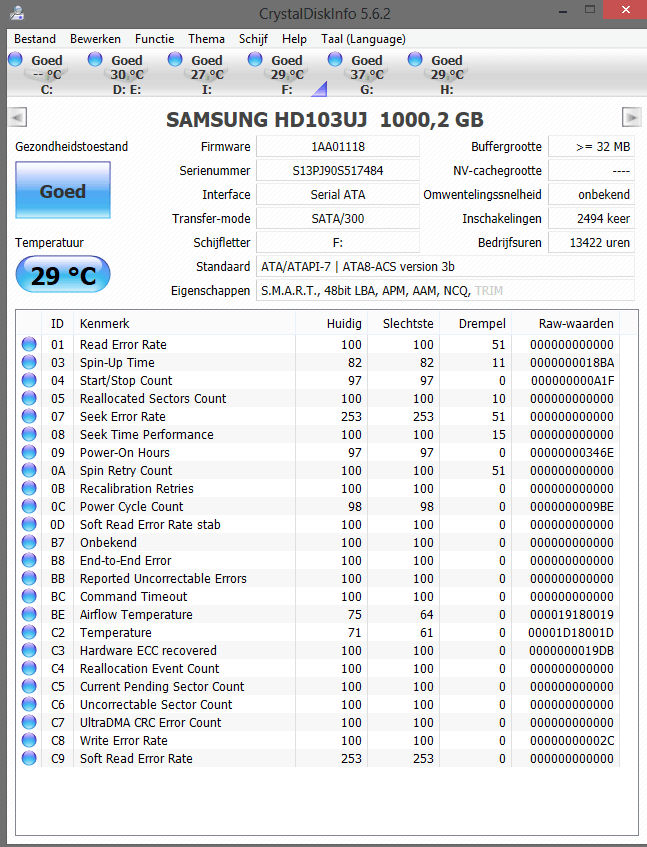Select disk I: status orb
647x847 pixels.
coord(175,59)
